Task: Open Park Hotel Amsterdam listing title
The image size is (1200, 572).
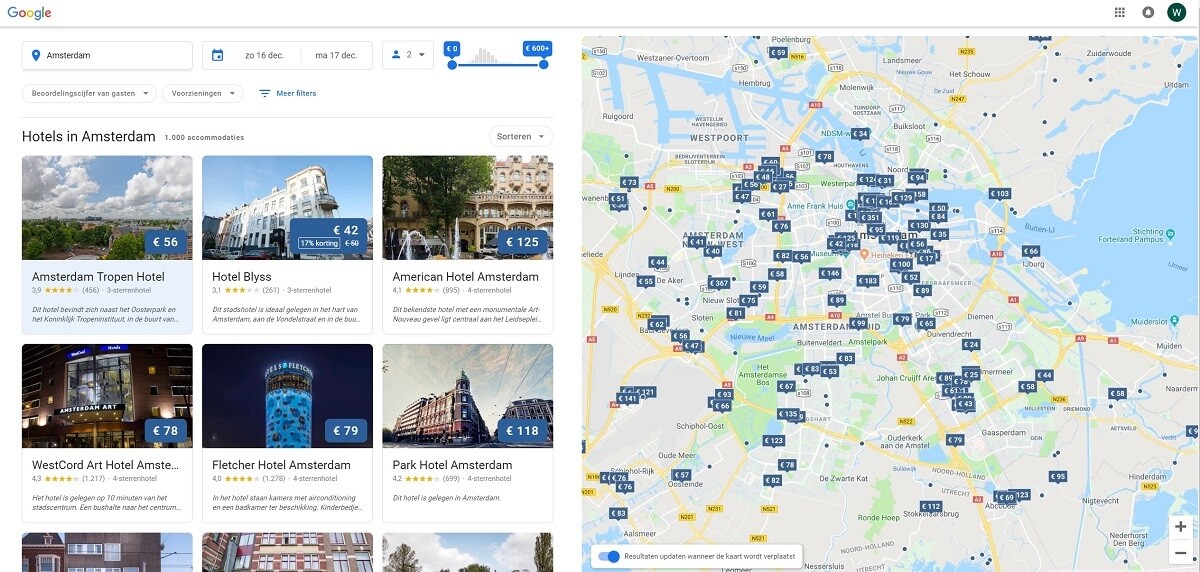Action: click(x=452, y=465)
